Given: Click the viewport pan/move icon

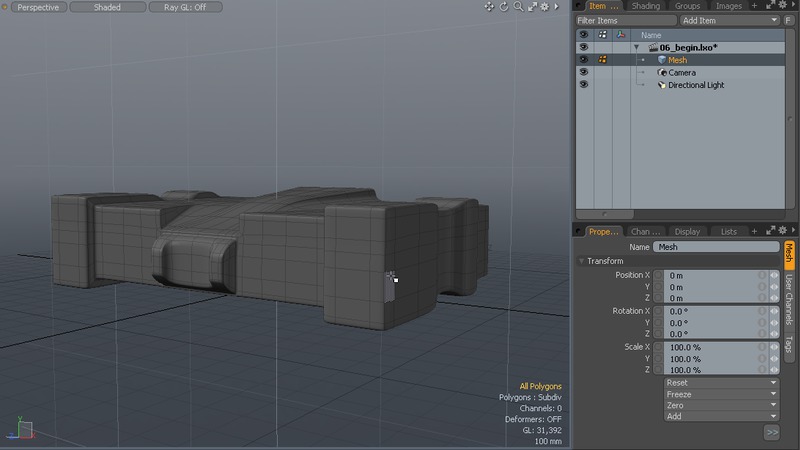Looking at the screenshot, I should 490,7.
